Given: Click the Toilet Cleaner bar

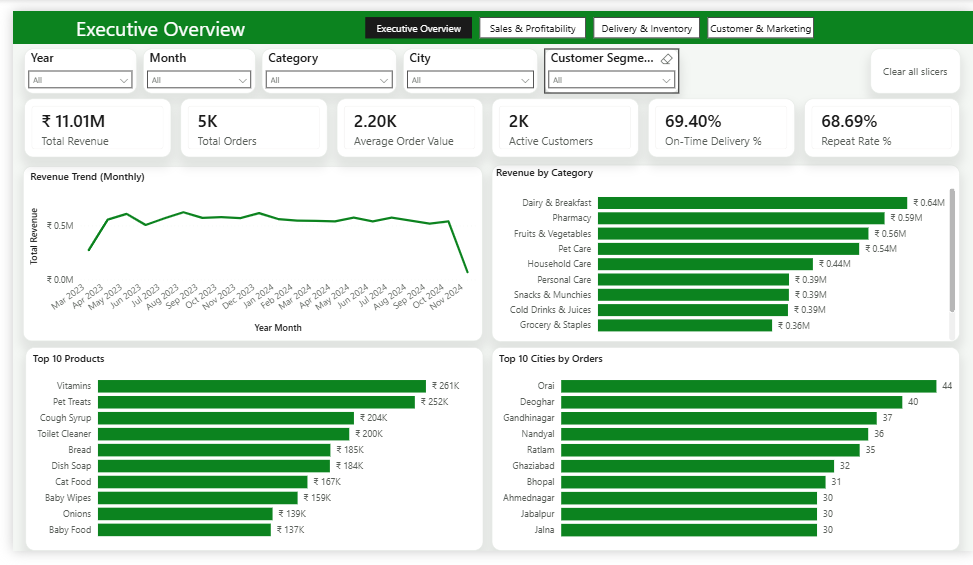Looking at the screenshot, I should (223, 434).
